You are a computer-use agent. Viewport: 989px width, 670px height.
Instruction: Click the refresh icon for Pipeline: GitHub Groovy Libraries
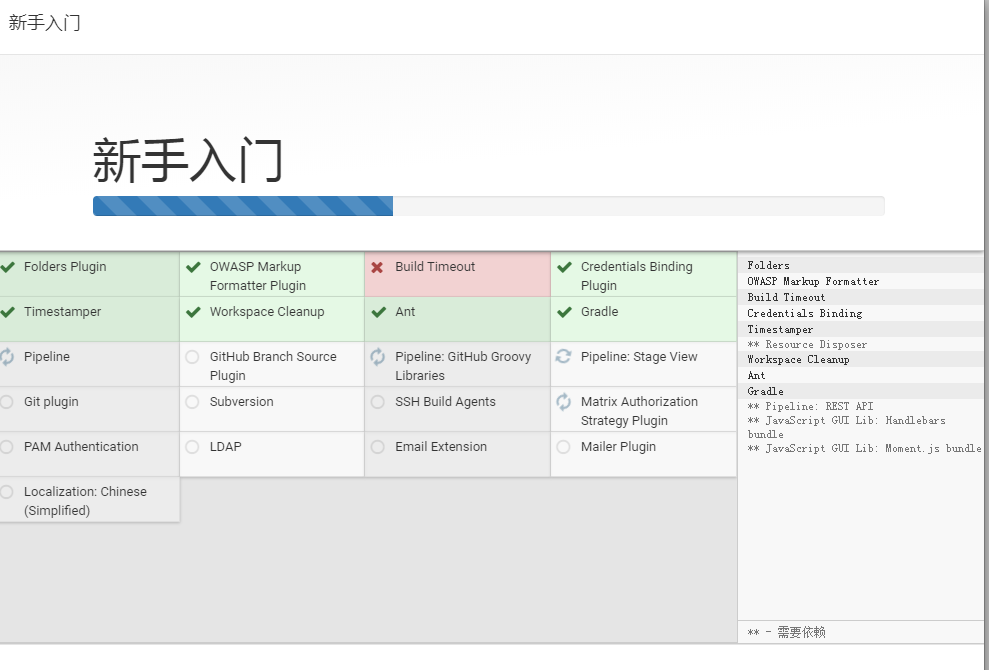[378, 357]
